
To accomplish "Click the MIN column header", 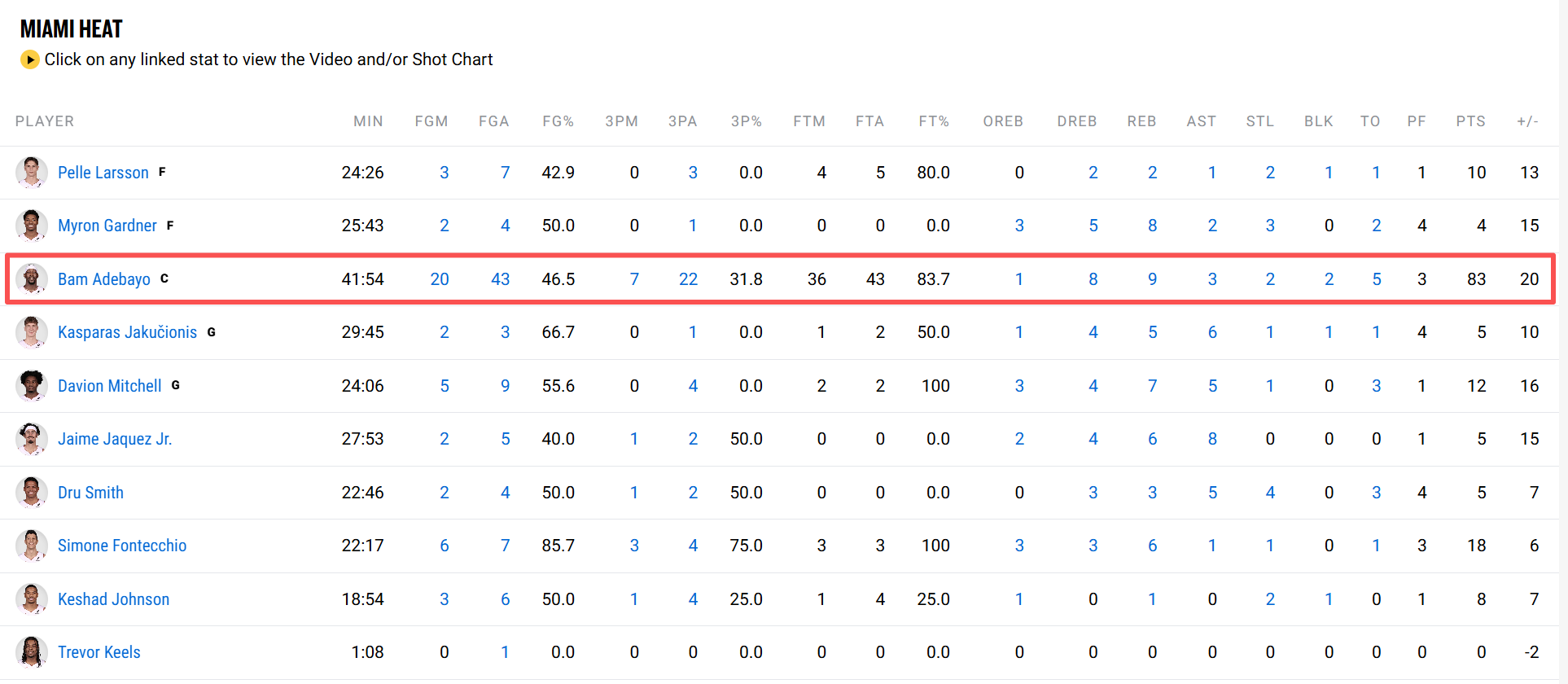I will 368,121.
